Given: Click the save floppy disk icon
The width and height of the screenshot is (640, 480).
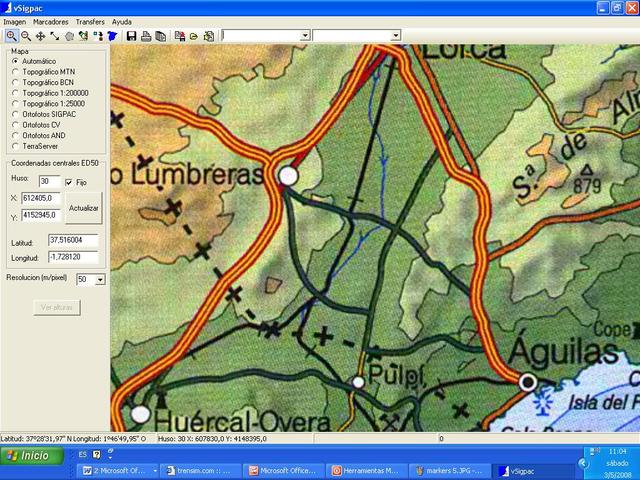Looking at the screenshot, I should (131, 35).
